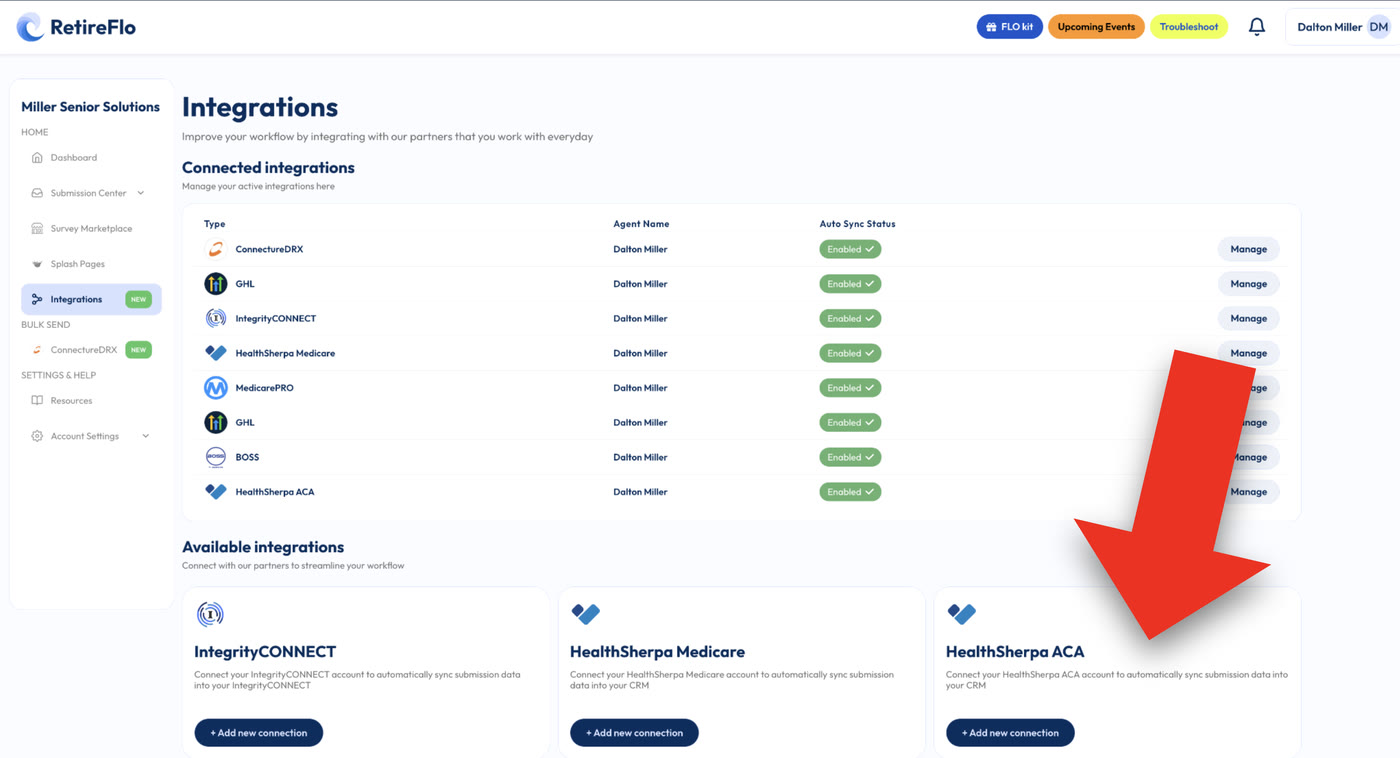Click the IntegrityCONNECT card logo
This screenshot has width=1400, height=758.
(x=210, y=614)
